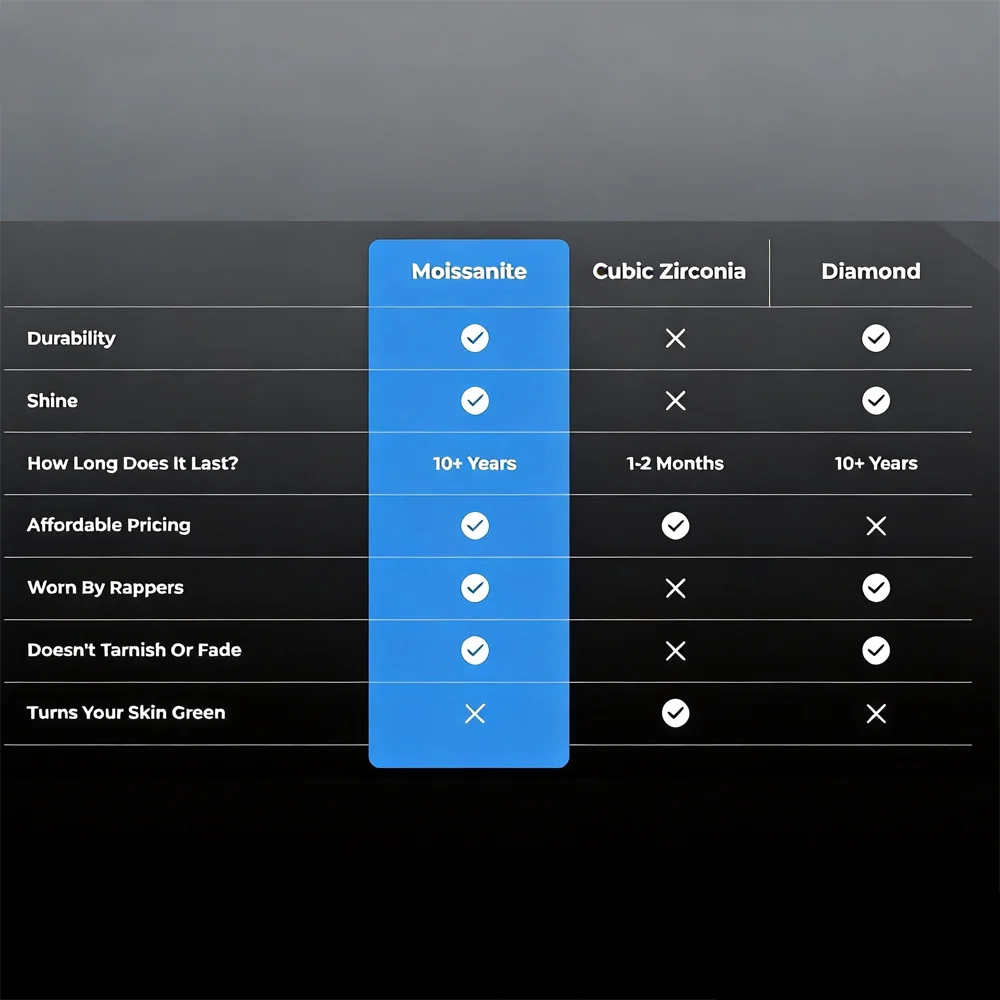The image size is (1000, 1000).
Task: Click Moissanite Turns Your Skin Green X
Action: pyautogui.click(x=475, y=713)
